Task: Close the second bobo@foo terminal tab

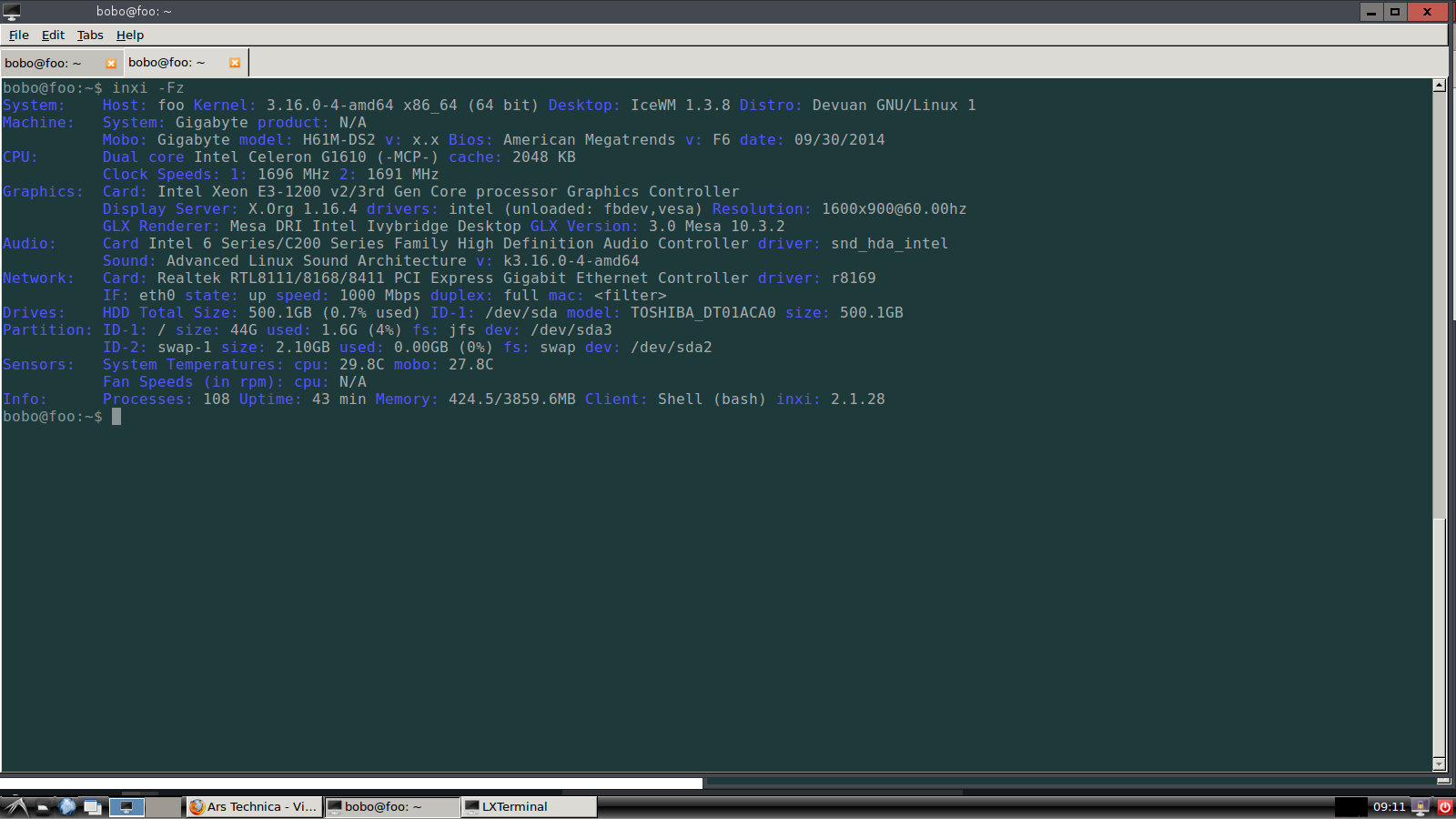Action: tap(235, 63)
